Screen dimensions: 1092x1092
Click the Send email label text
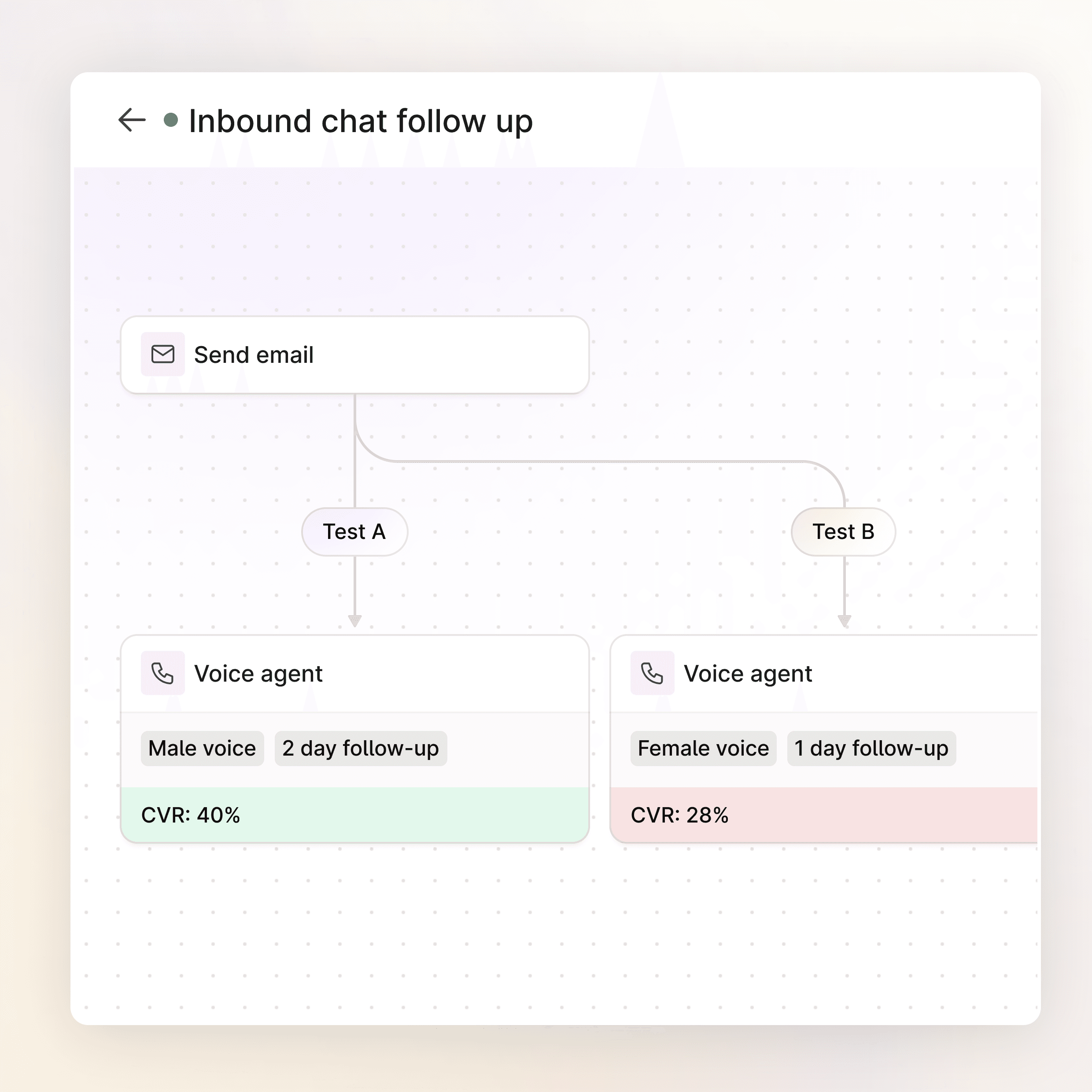[x=254, y=355]
